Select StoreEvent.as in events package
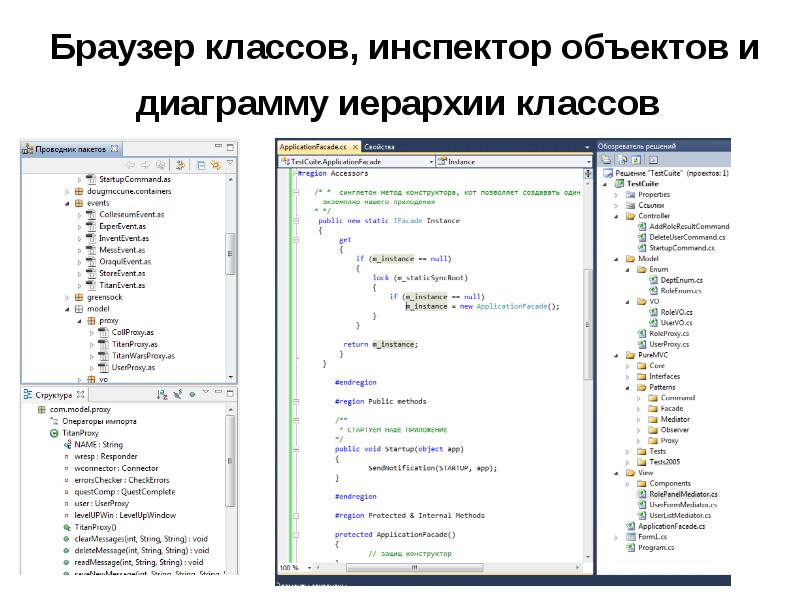Screen dimensions: 800x600 [x=122, y=273]
